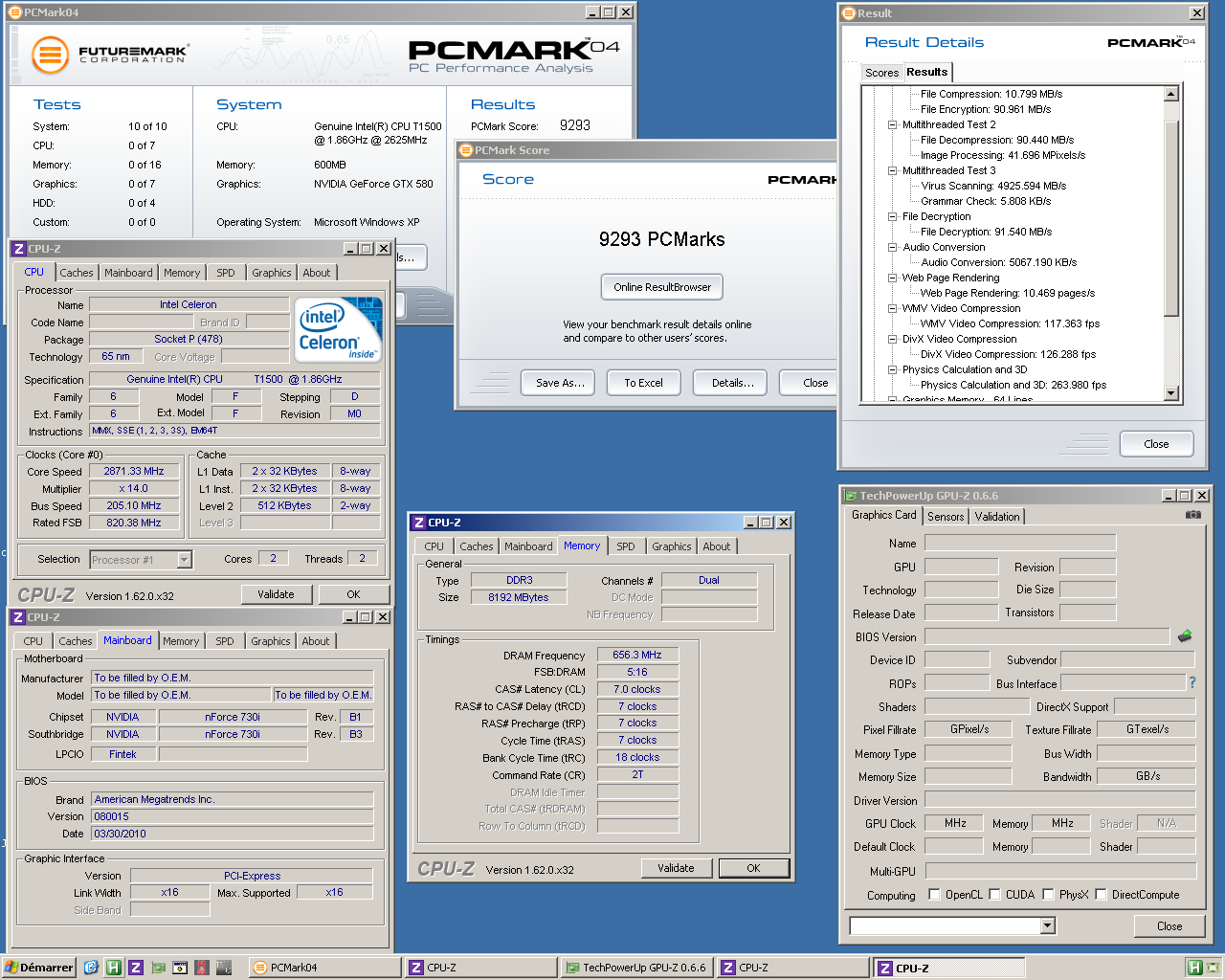This screenshot has width=1225, height=980.
Task: Click the Details… button in PCMark Score
Action: tap(732, 383)
